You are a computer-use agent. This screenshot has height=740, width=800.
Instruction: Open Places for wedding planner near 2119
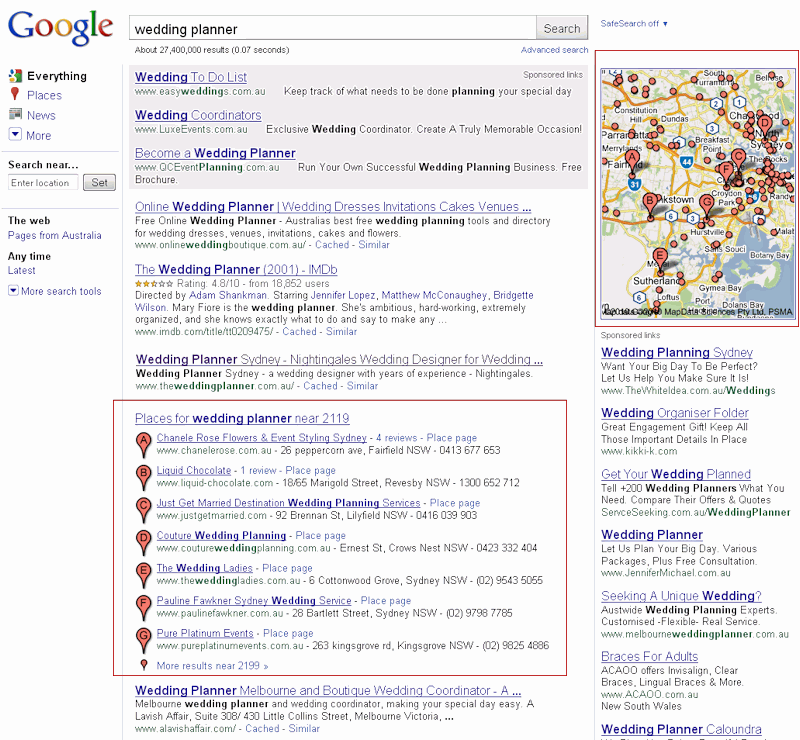coord(242,418)
